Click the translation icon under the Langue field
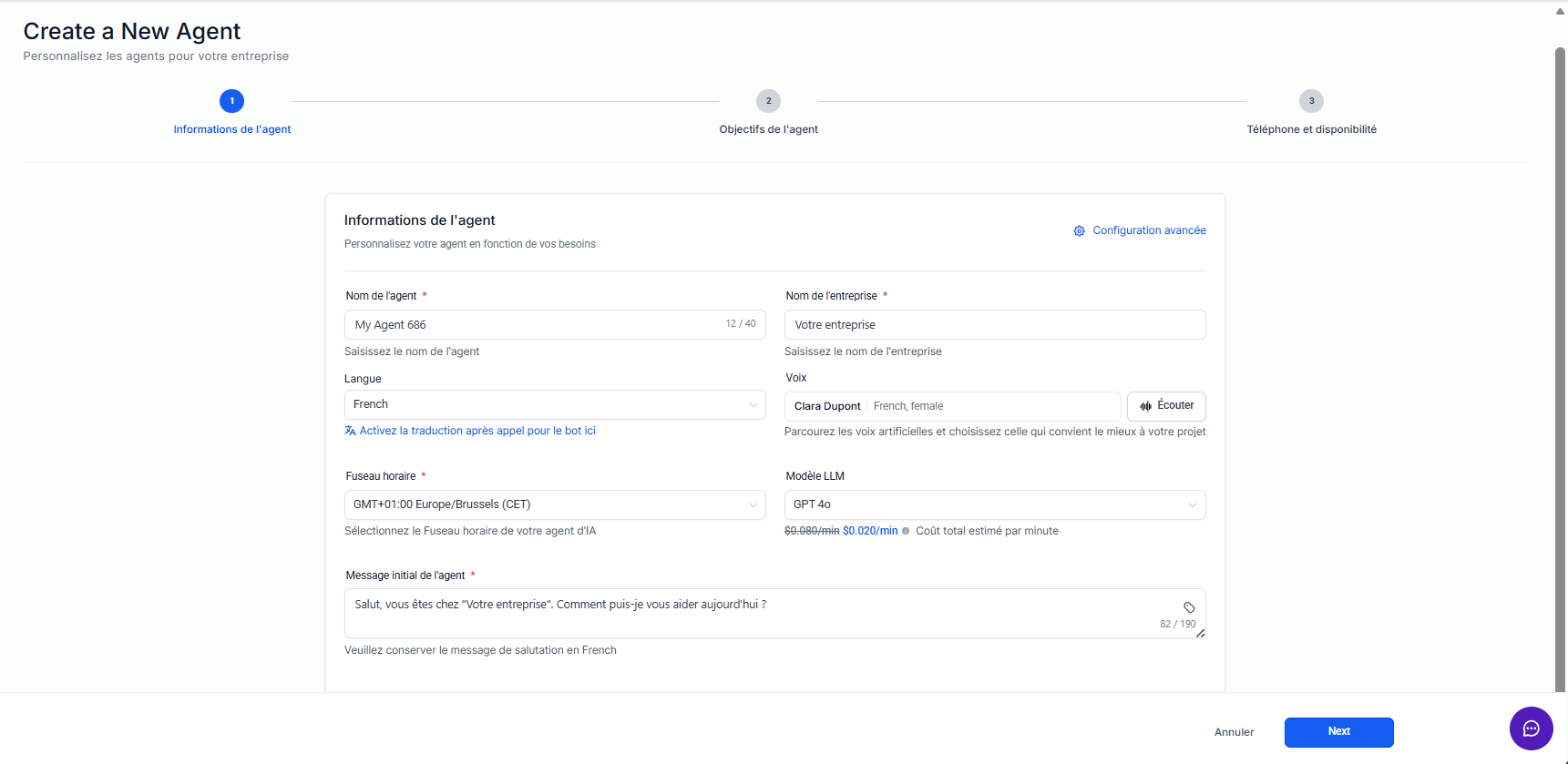Screen dimensions: 1568x764 click(x=350, y=431)
